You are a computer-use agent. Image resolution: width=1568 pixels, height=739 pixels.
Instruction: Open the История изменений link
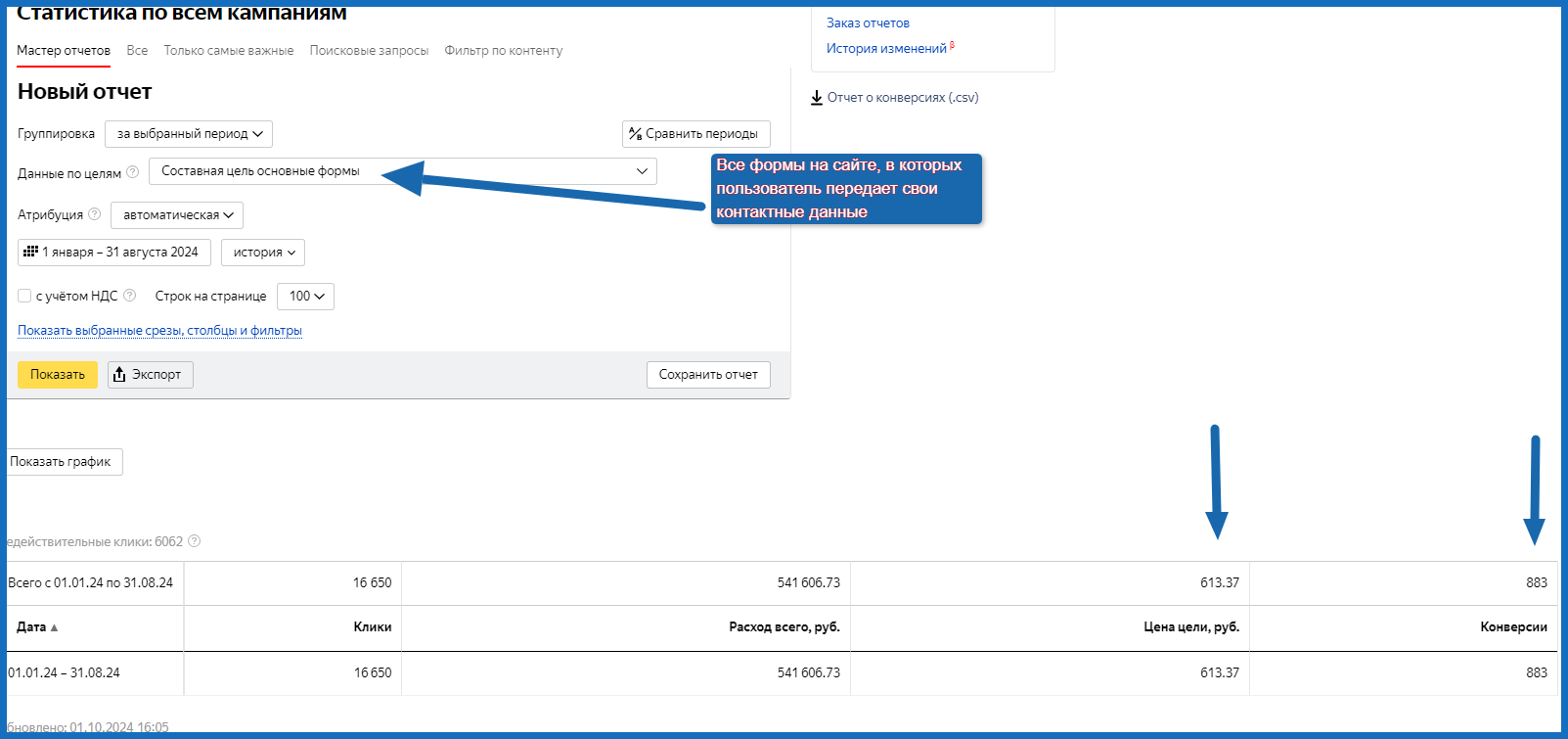click(886, 49)
